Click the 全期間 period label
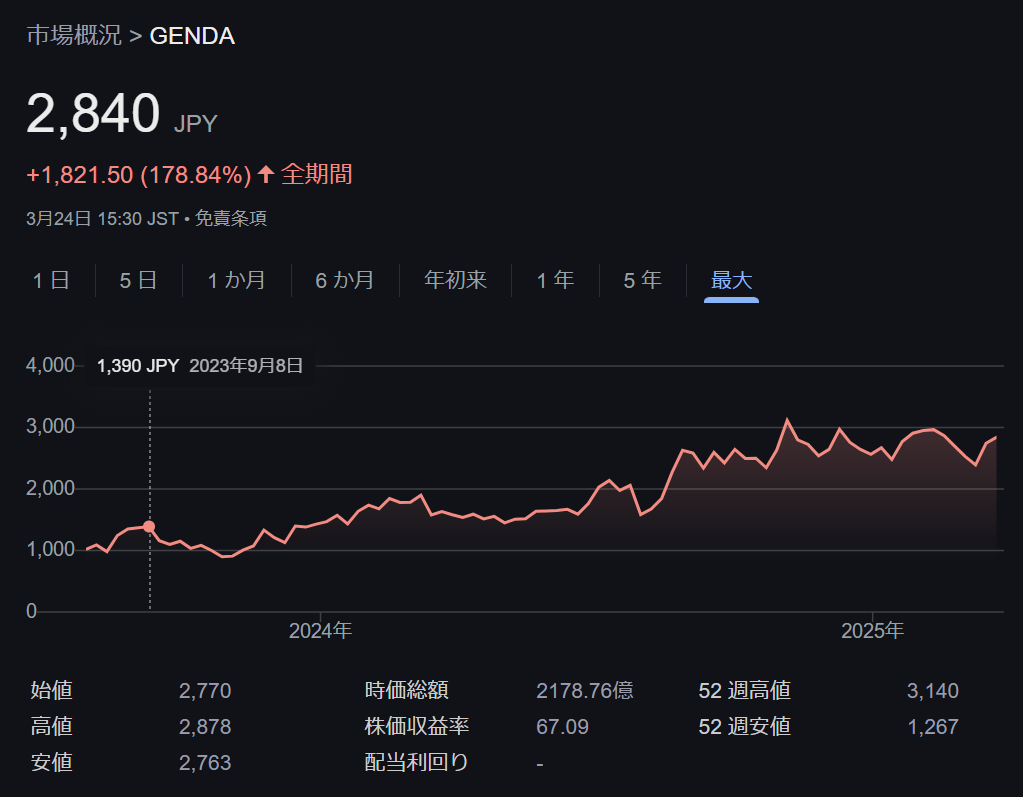This screenshot has height=797, width=1023. [x=316, y=174]
